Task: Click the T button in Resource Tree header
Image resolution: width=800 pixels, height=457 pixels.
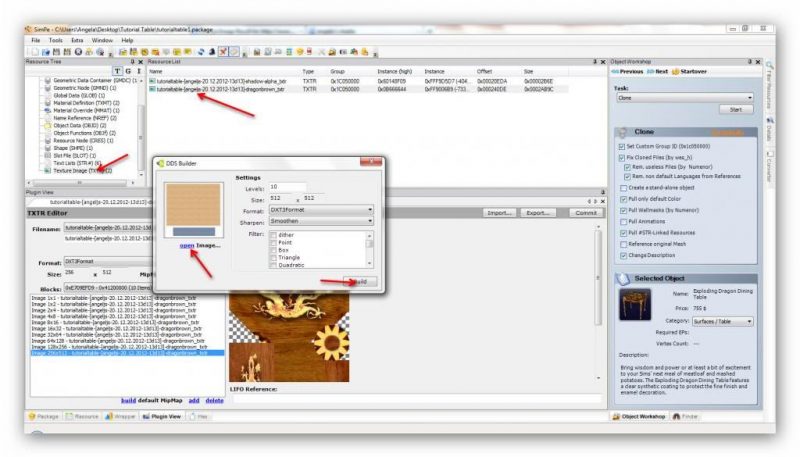Action: (x=117, y=71)
